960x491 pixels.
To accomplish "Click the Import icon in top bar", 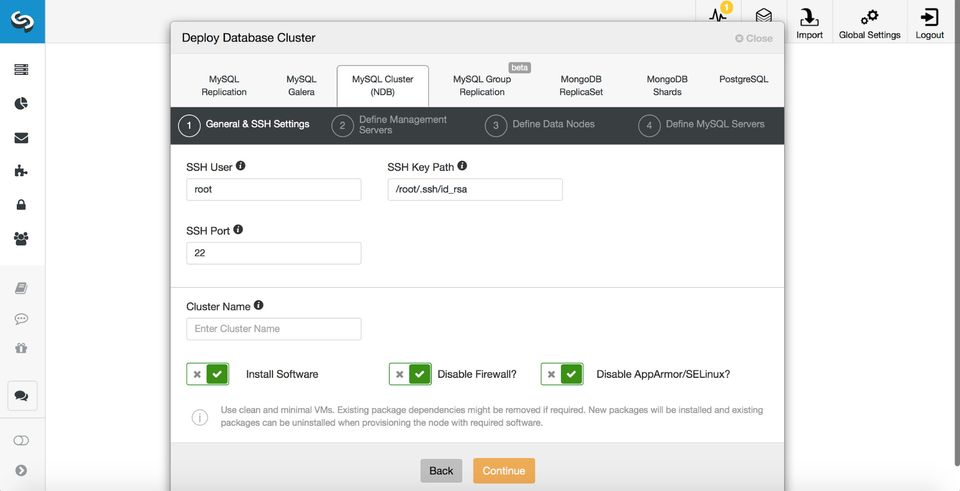I will 809,17.
